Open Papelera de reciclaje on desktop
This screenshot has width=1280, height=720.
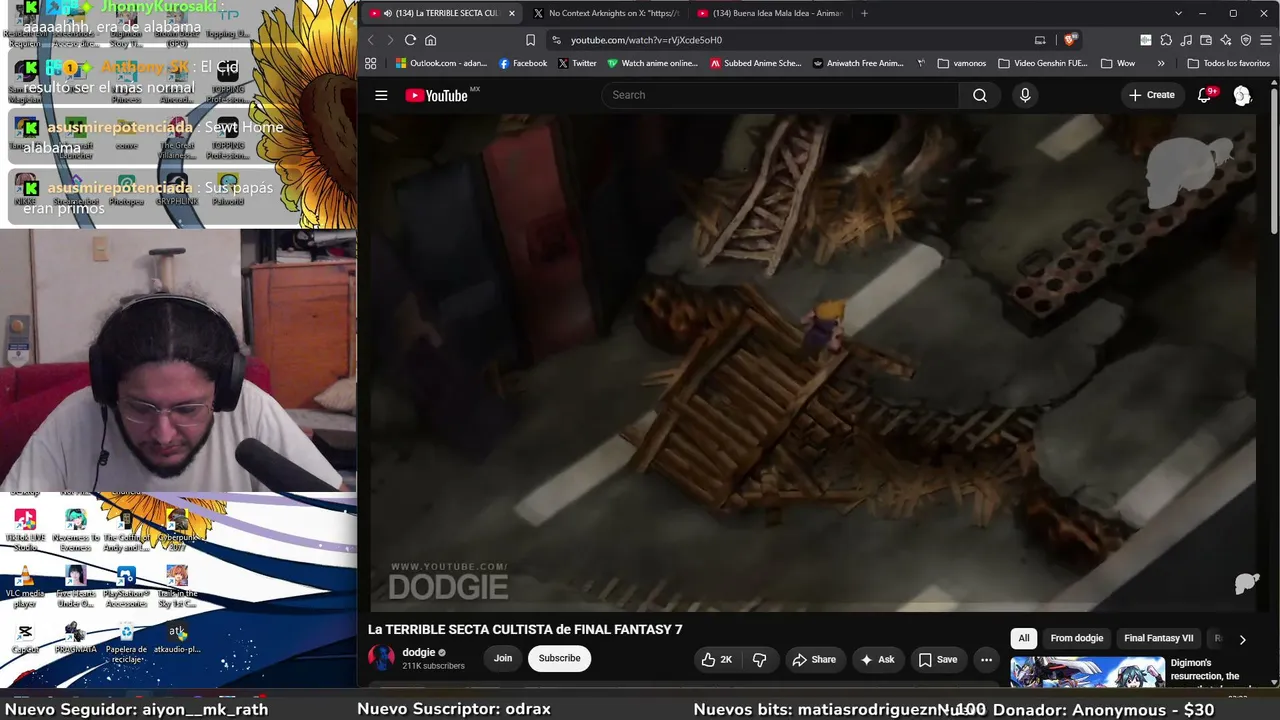tap(126, 641)
